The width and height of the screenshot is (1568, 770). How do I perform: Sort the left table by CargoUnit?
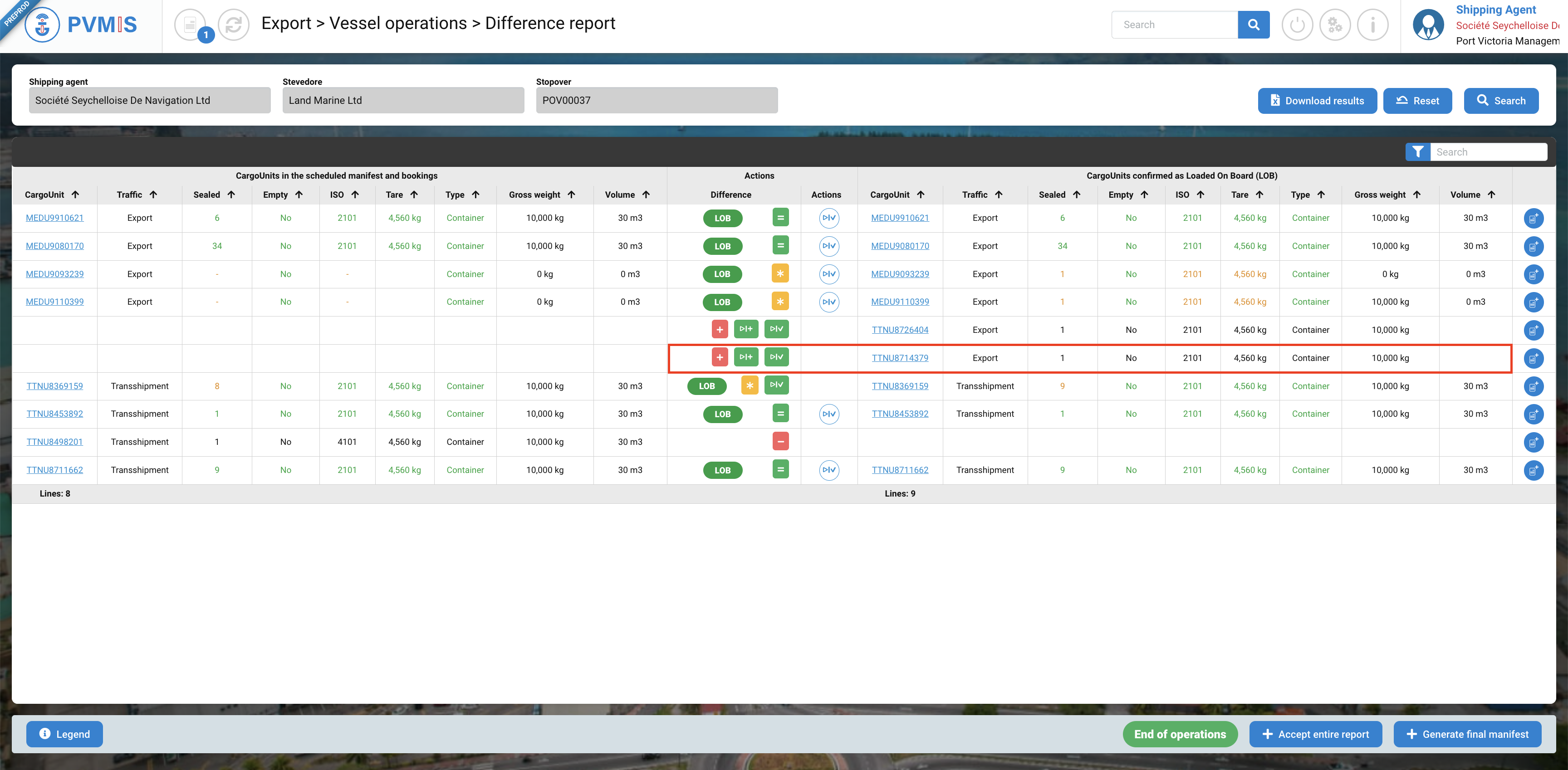52,195
